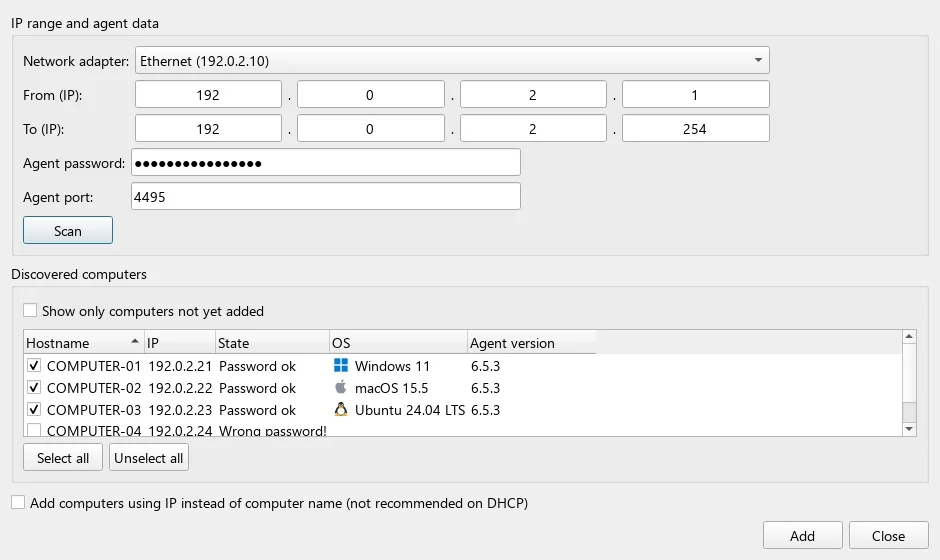Select the COMPUTER-04 hostname text

pyautogui.click(x=94, y=430)
